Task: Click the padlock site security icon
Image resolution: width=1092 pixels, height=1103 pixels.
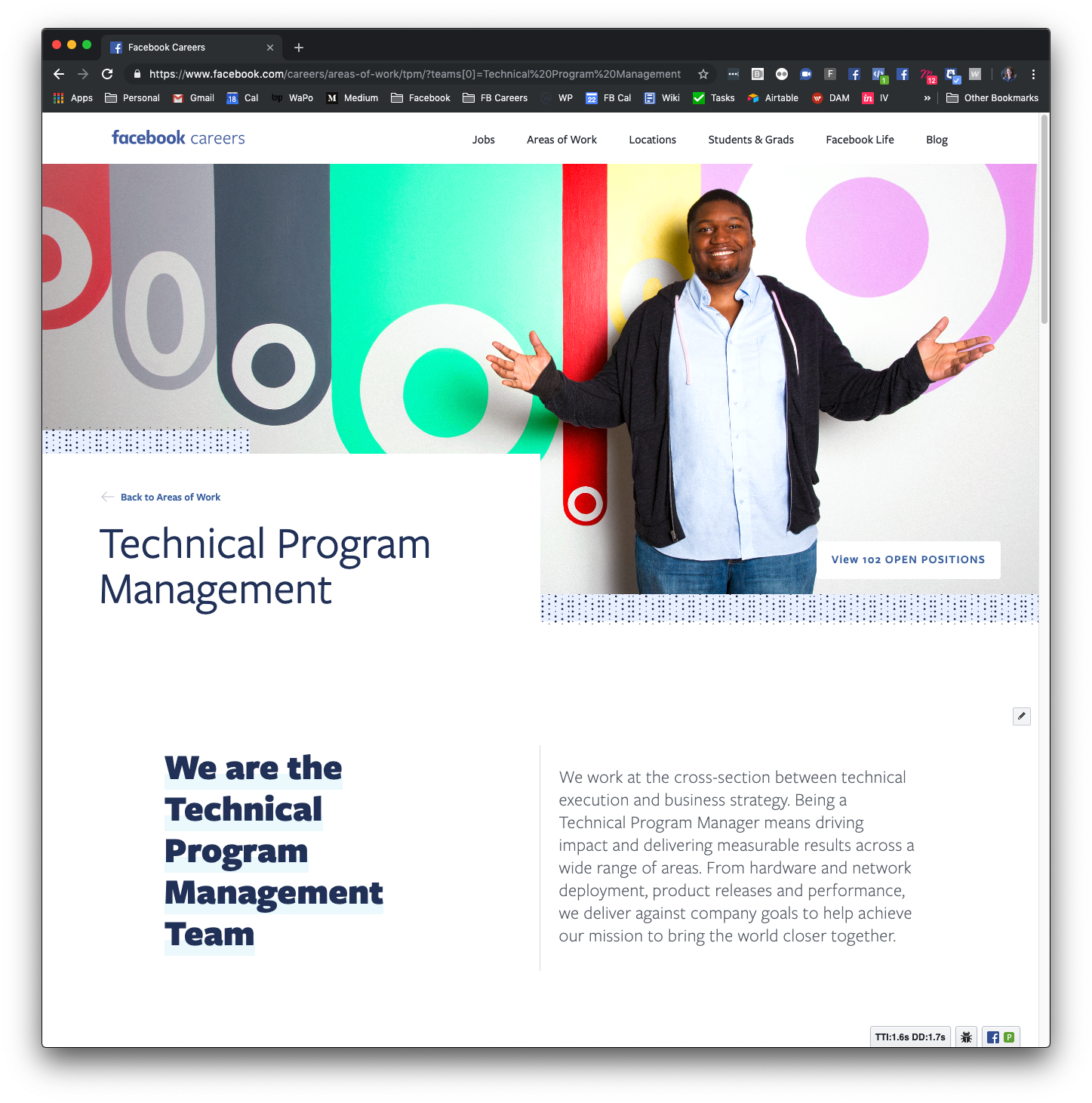Action: coord(137,74)
